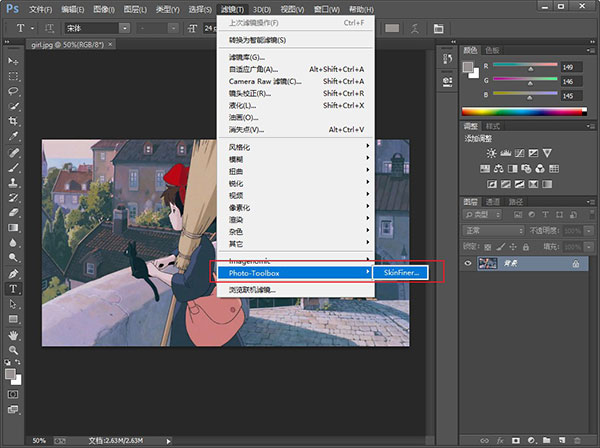Expand the 模糊 filter submenu
The height and width of the screenshot is (448, 600).
296,159
